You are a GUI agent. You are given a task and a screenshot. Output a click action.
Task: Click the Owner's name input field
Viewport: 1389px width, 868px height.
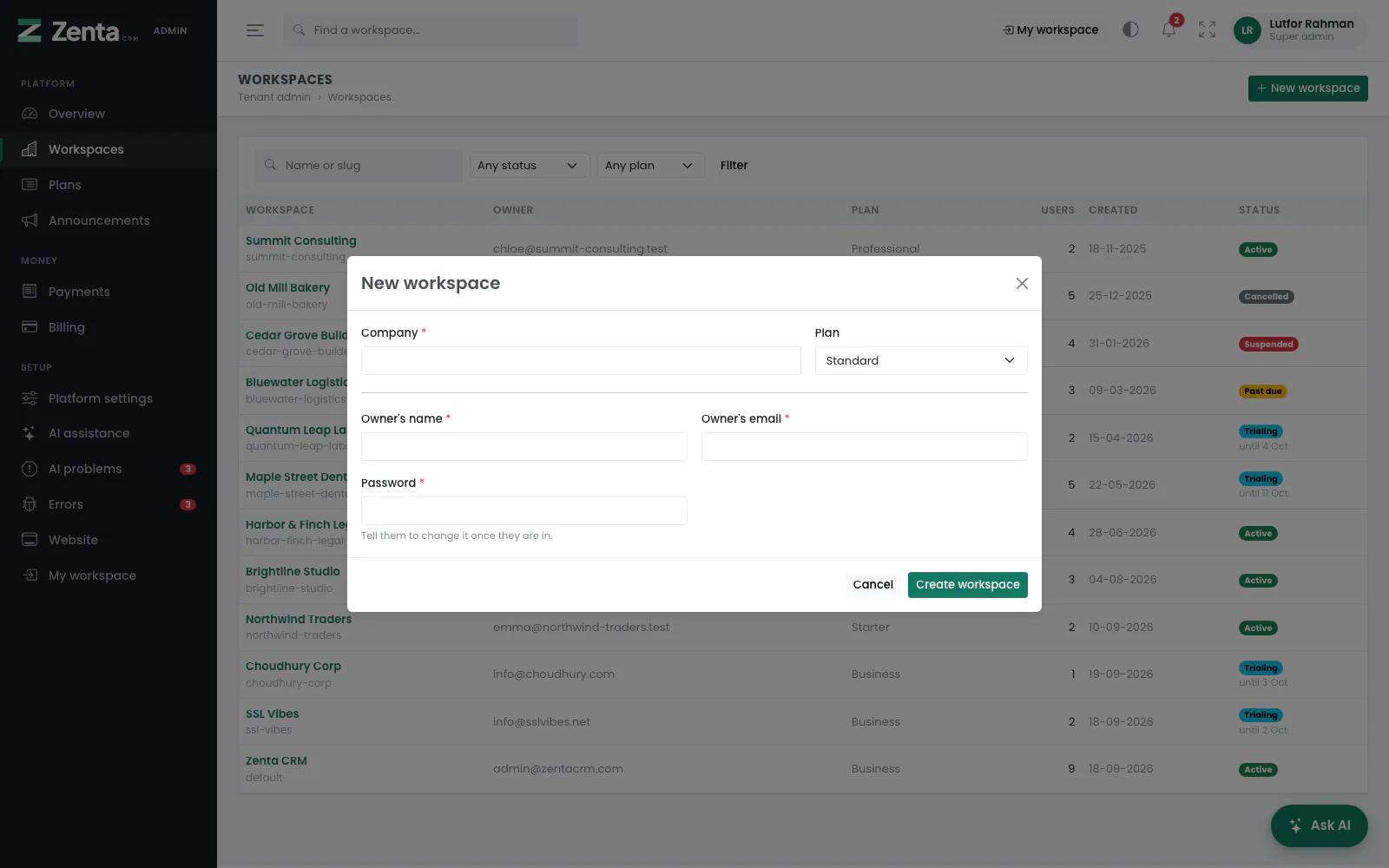click(x=524, y=447)
